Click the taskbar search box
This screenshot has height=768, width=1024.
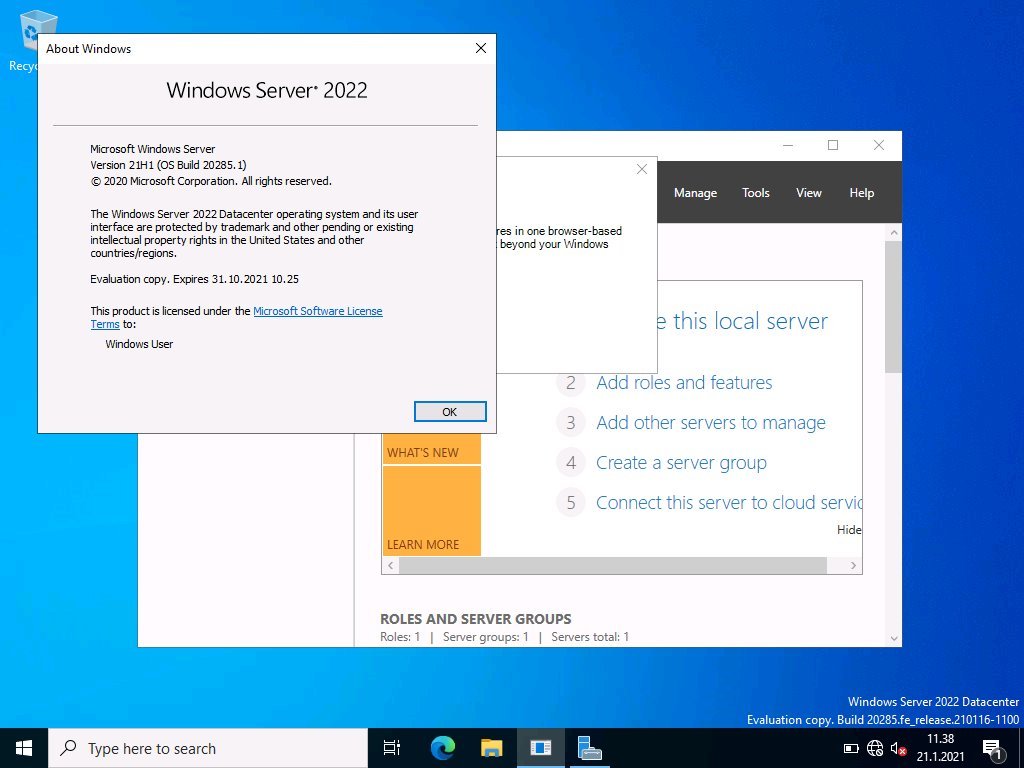click(208, 748)
